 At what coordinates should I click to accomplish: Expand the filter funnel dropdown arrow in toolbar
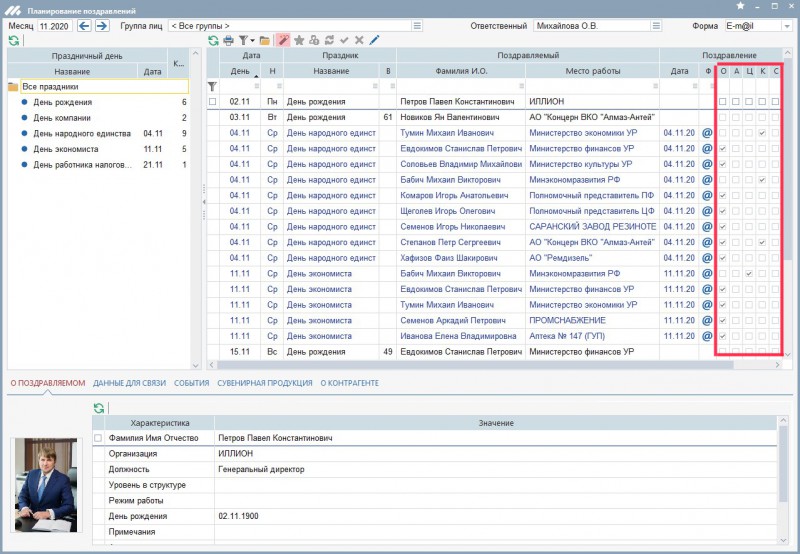point(252,40)
